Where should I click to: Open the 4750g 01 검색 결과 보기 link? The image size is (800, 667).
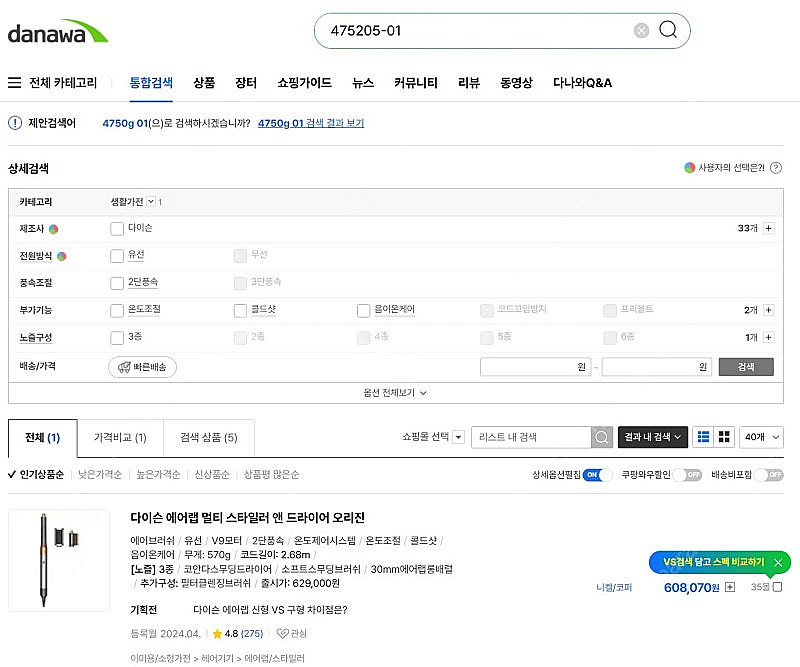click(311, 123)
